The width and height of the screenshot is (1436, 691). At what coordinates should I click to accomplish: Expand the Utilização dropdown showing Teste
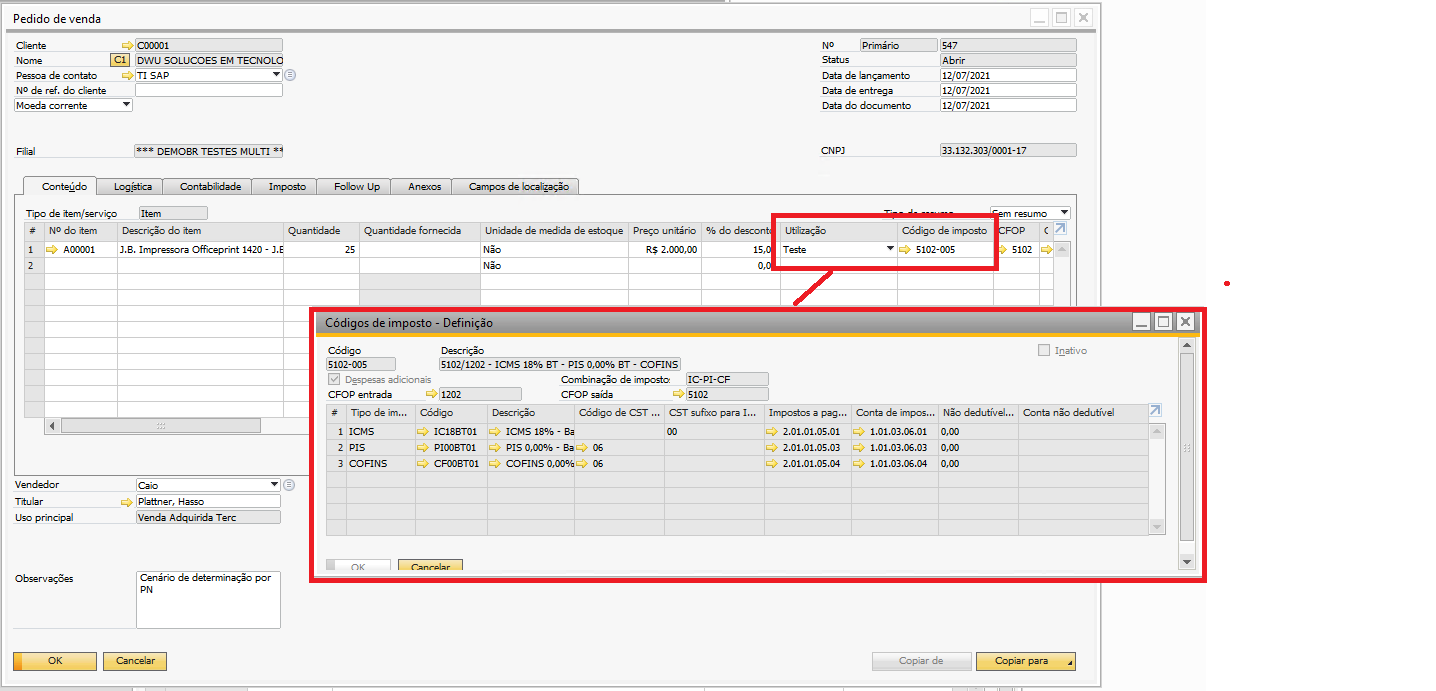890,250
